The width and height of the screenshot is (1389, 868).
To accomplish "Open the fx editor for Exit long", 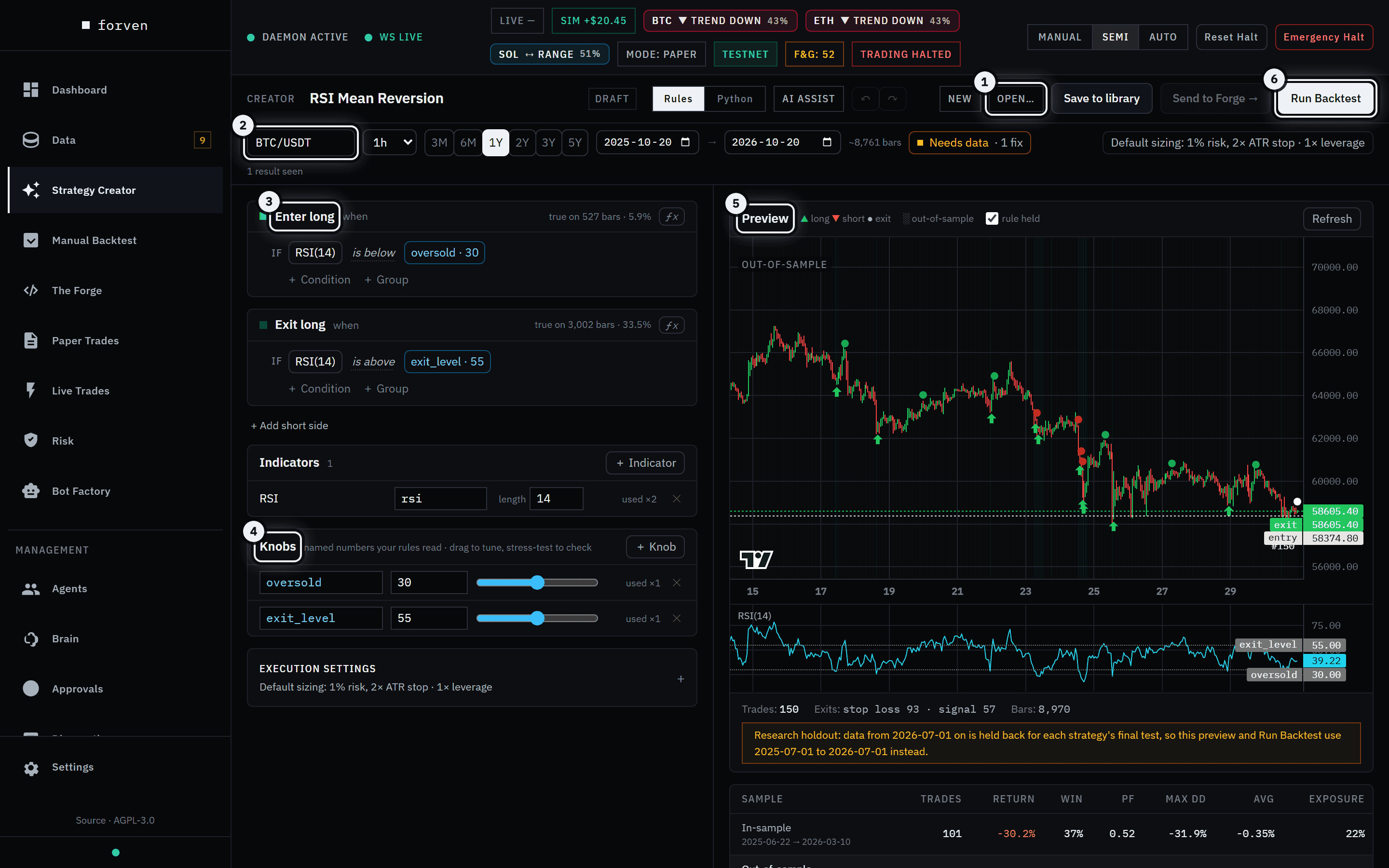I will tap(671, 325).
